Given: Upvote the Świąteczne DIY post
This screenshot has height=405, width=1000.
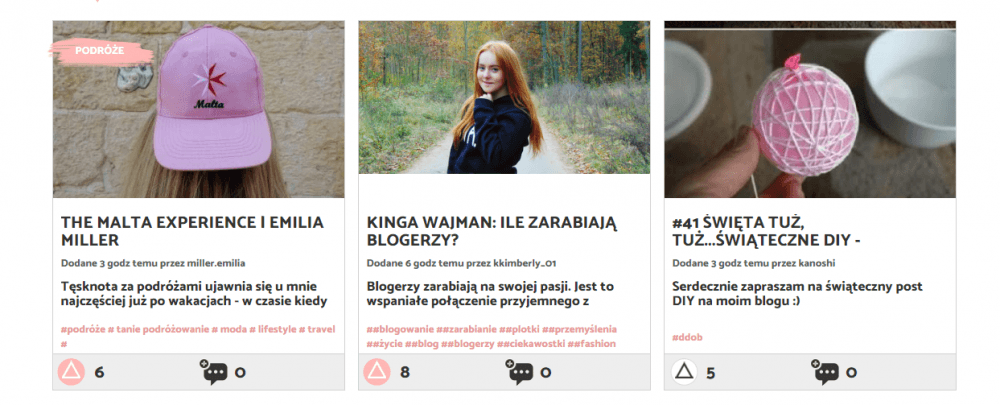Looking at the screenshot, I should point(684,372).
